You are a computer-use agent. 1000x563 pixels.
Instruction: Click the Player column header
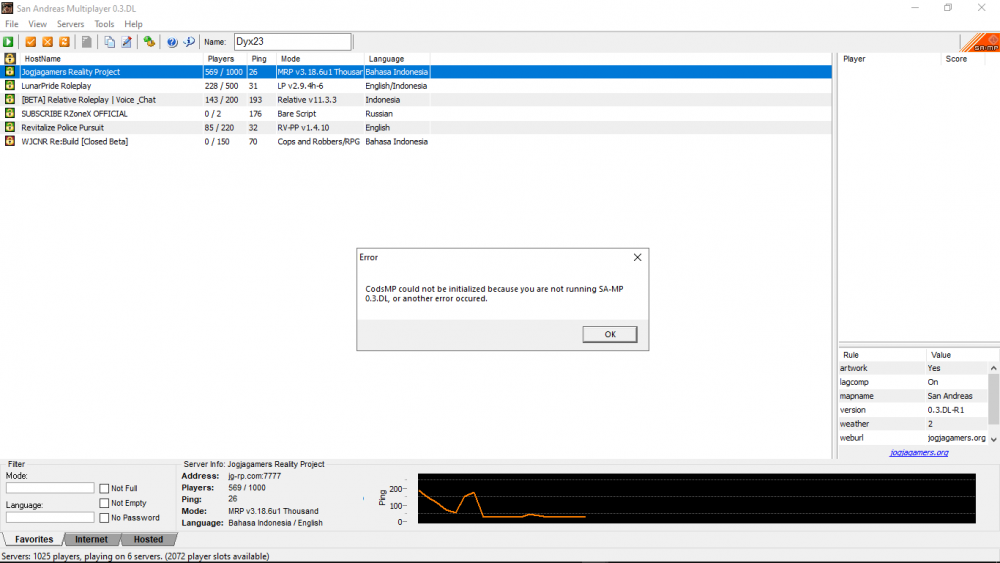coord(890,59)
